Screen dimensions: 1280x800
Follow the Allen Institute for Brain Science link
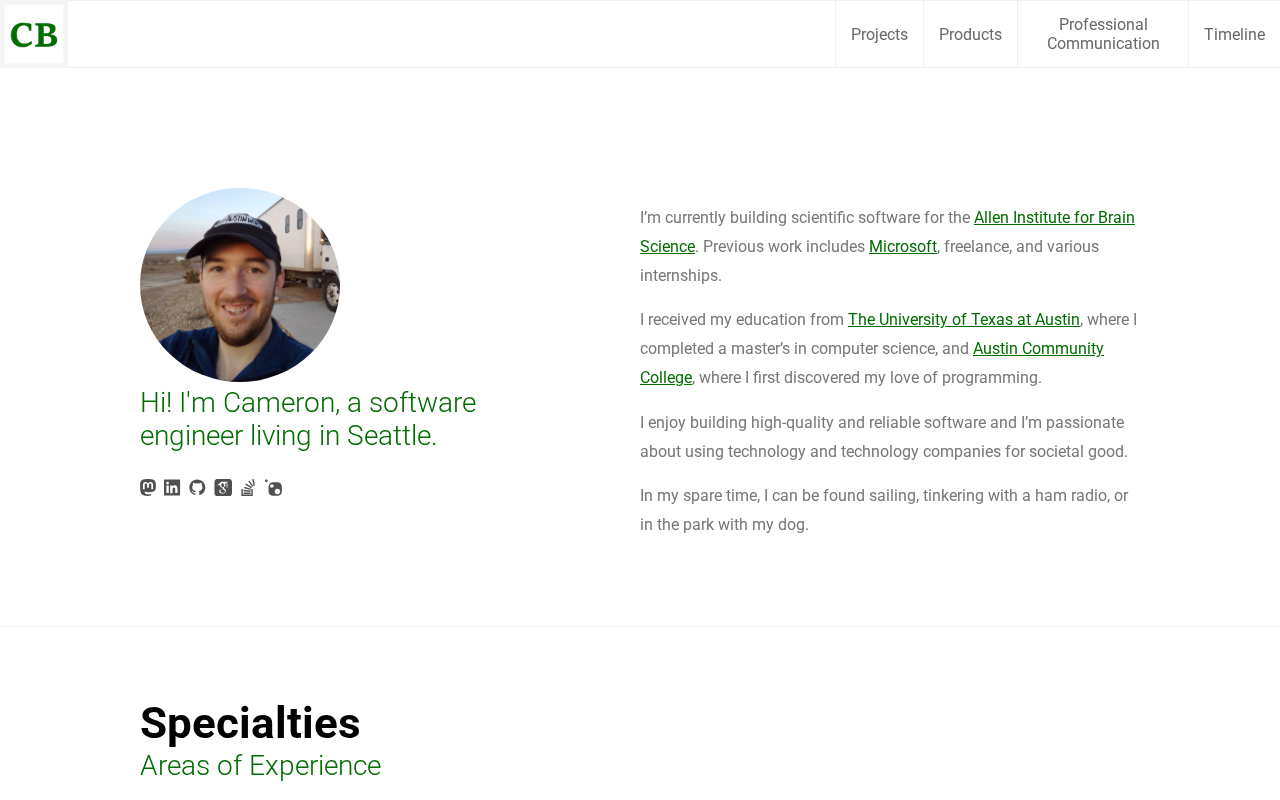pos(1053,218)
